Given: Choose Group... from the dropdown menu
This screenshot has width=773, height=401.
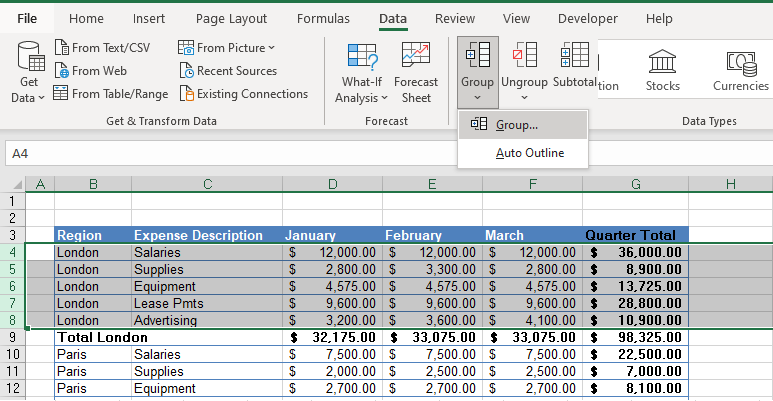Looking at the screenshot, I should [517, 125].
